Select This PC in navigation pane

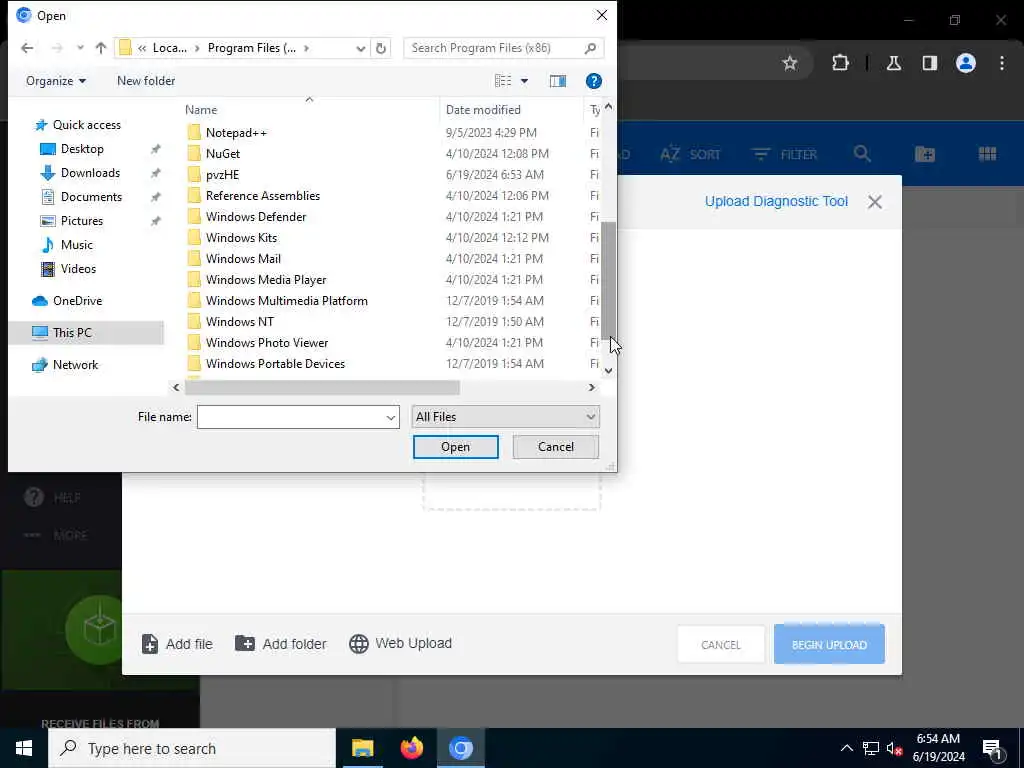coord(72,332)
